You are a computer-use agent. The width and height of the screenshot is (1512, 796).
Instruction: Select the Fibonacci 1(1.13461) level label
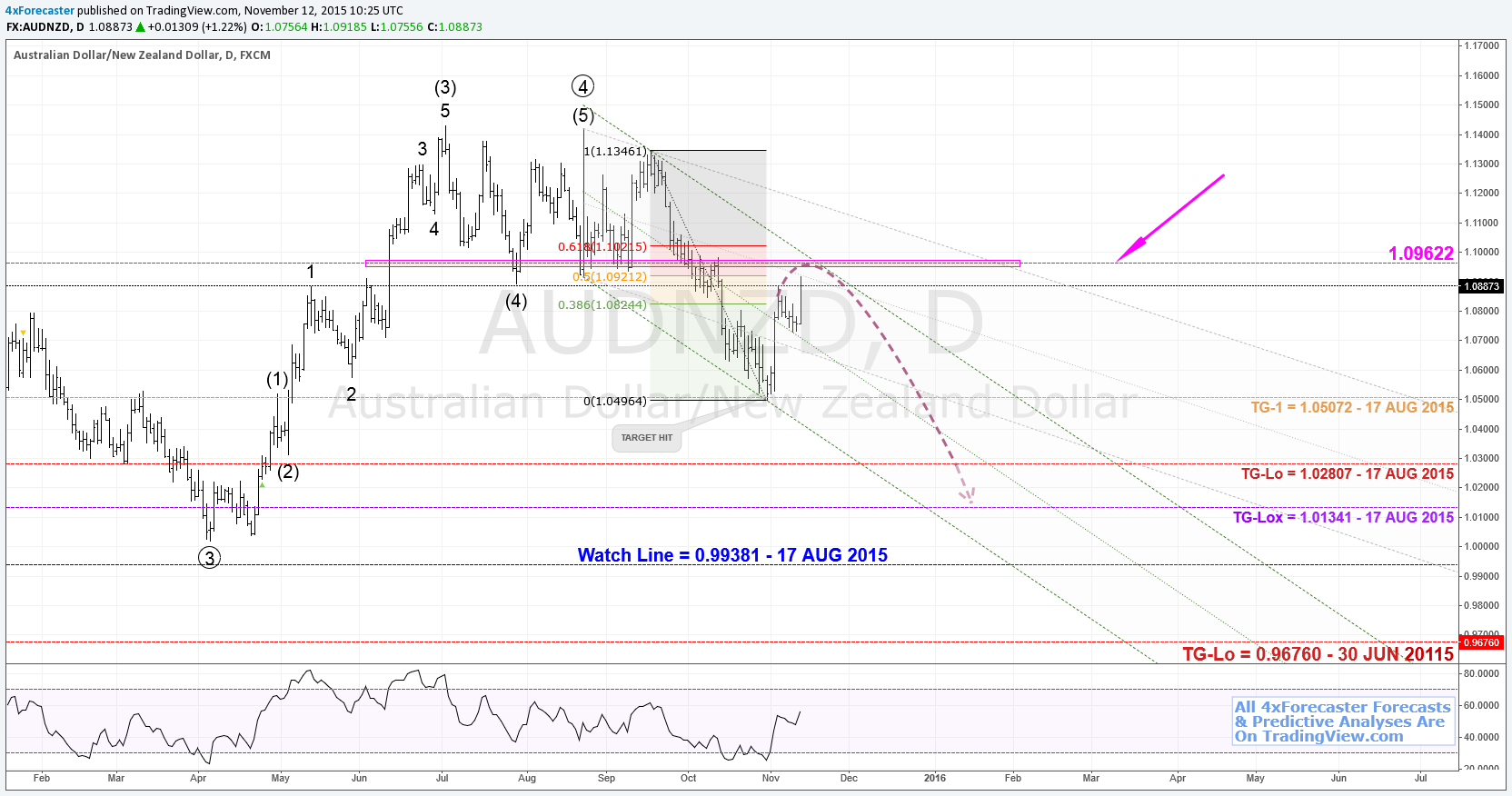tap(615, 151)
